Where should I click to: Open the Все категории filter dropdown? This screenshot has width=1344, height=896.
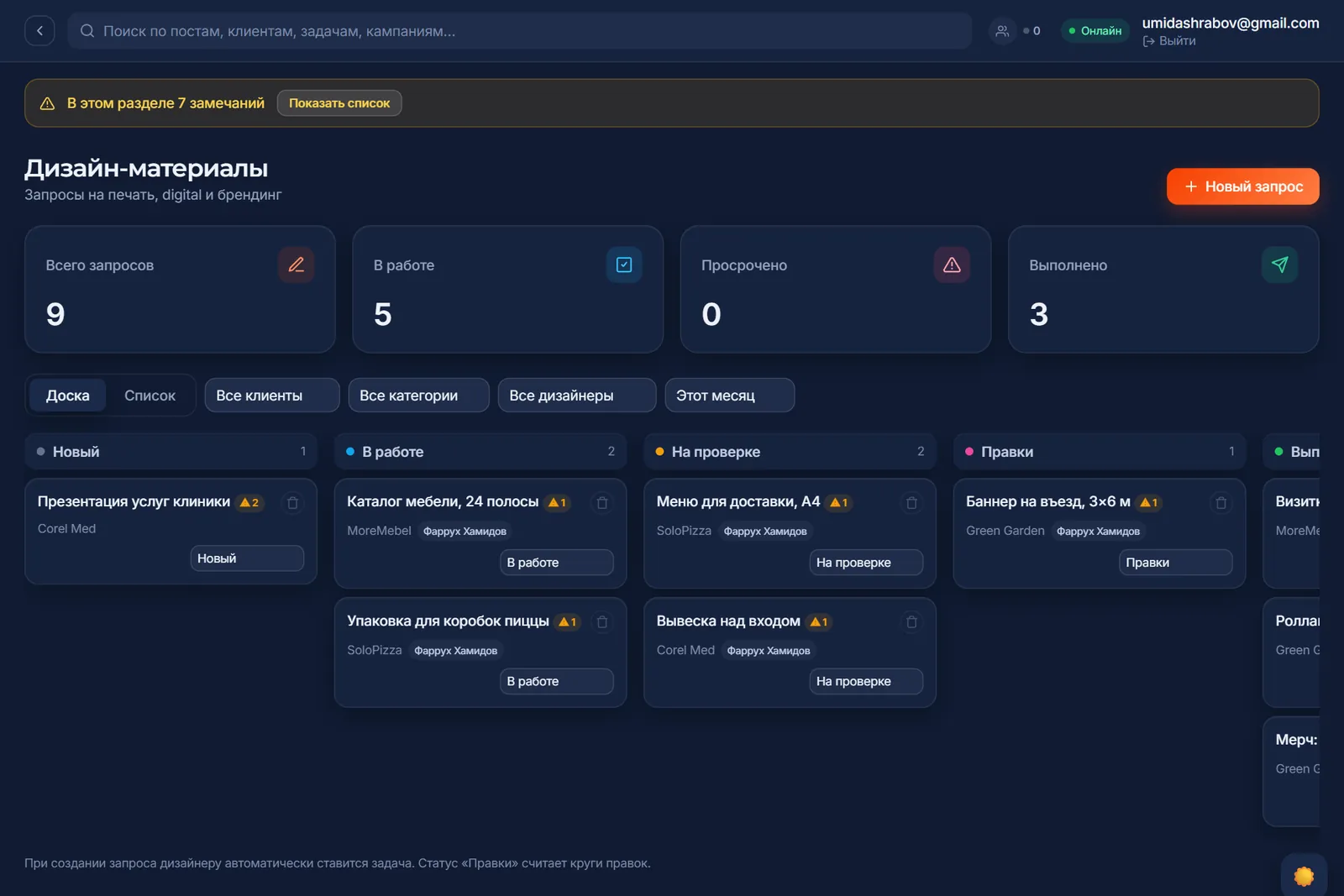pyautogui.click(x=418, y=396)
